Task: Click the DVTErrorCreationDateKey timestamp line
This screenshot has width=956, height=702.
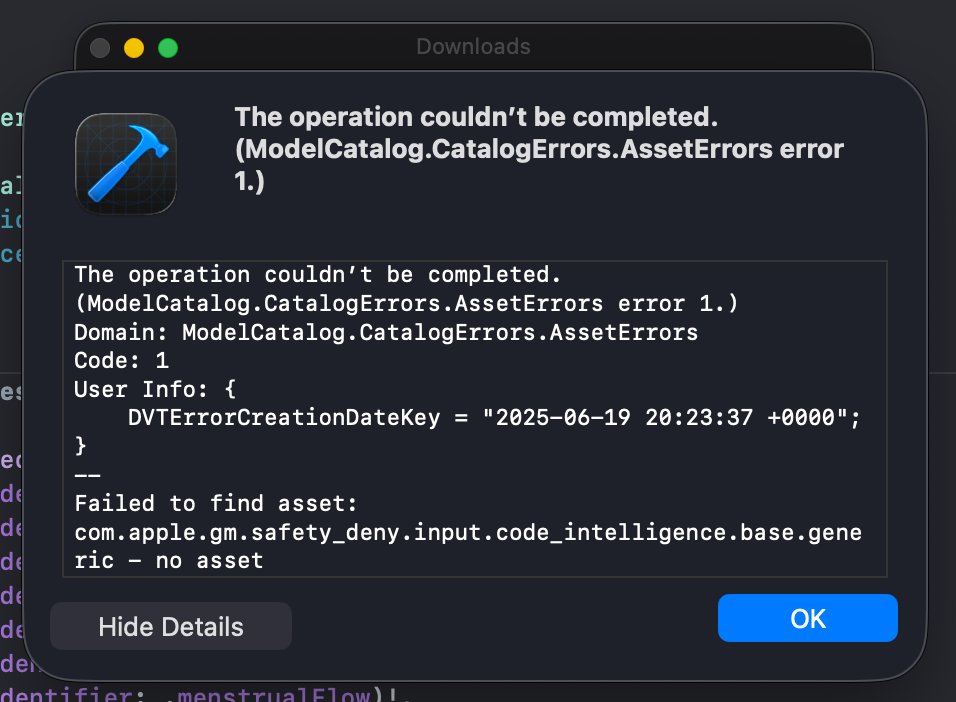Action: click(x=494, y=418)
